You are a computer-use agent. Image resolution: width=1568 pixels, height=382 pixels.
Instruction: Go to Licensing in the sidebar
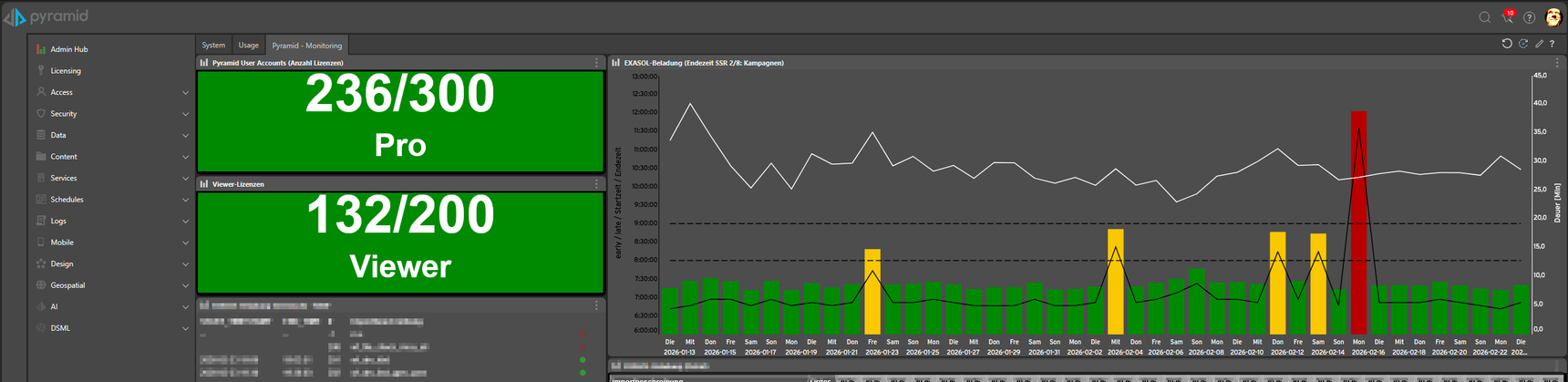click(x=66, y=71)
